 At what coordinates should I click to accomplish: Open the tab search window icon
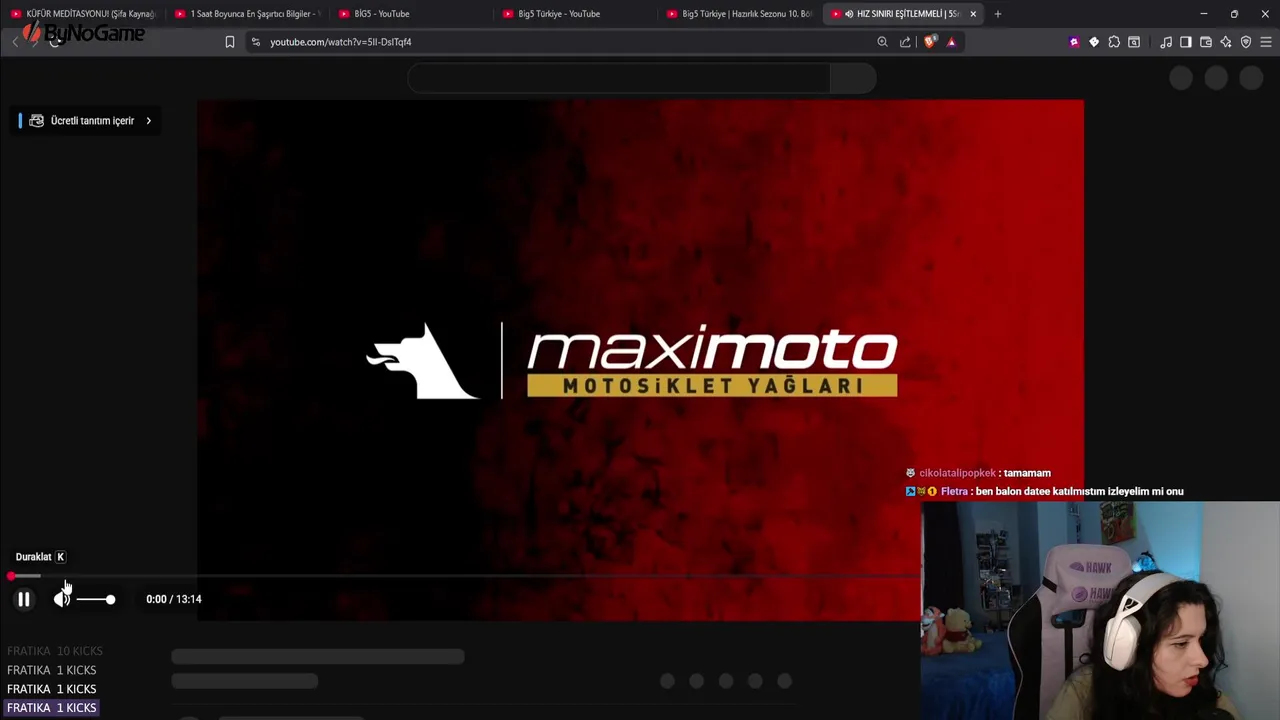(1134, 42)
